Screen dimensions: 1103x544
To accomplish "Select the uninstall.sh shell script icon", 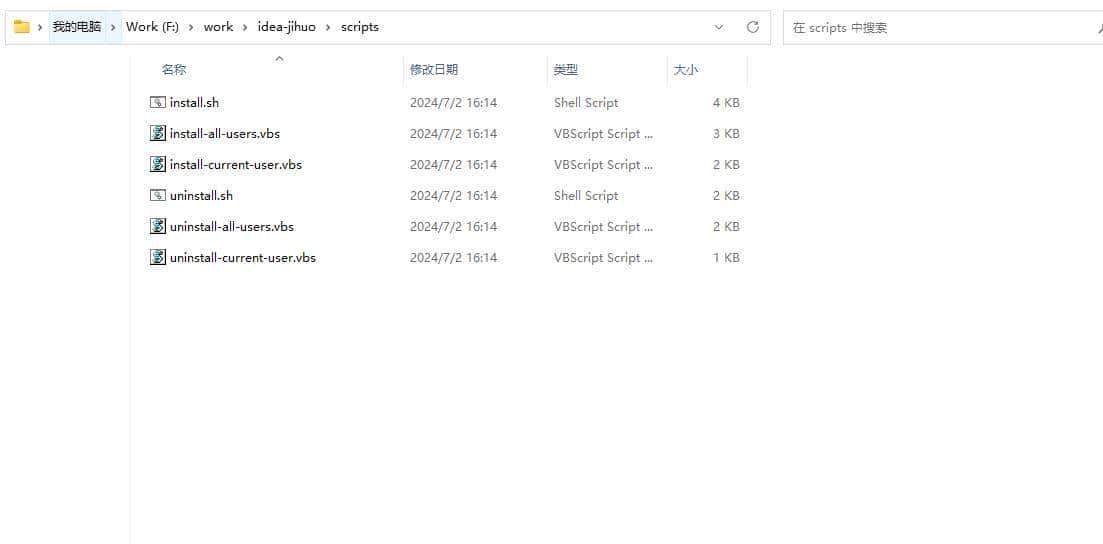I will click(158, 195).
